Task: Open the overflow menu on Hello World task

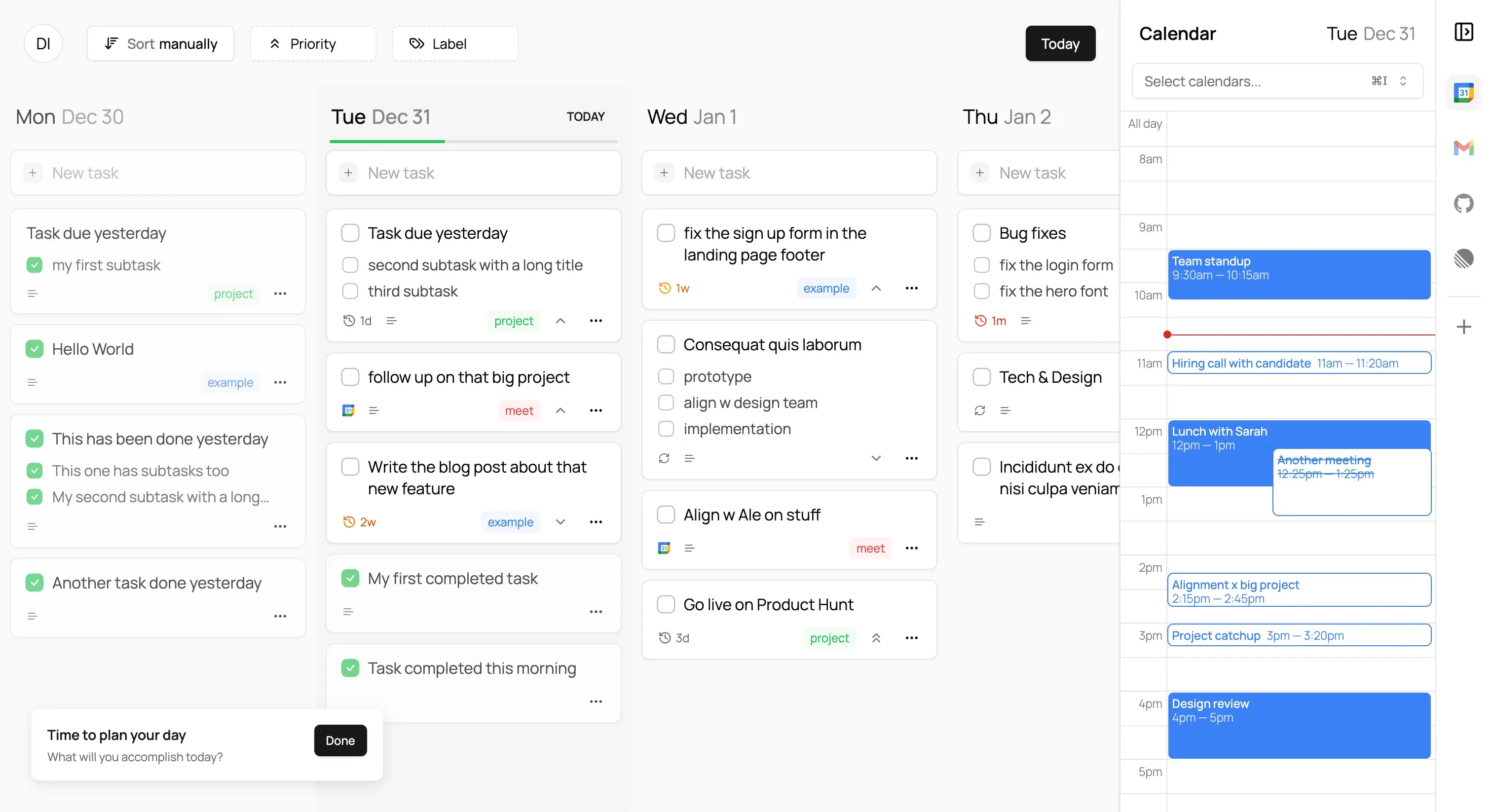Action: coord(281,382)
